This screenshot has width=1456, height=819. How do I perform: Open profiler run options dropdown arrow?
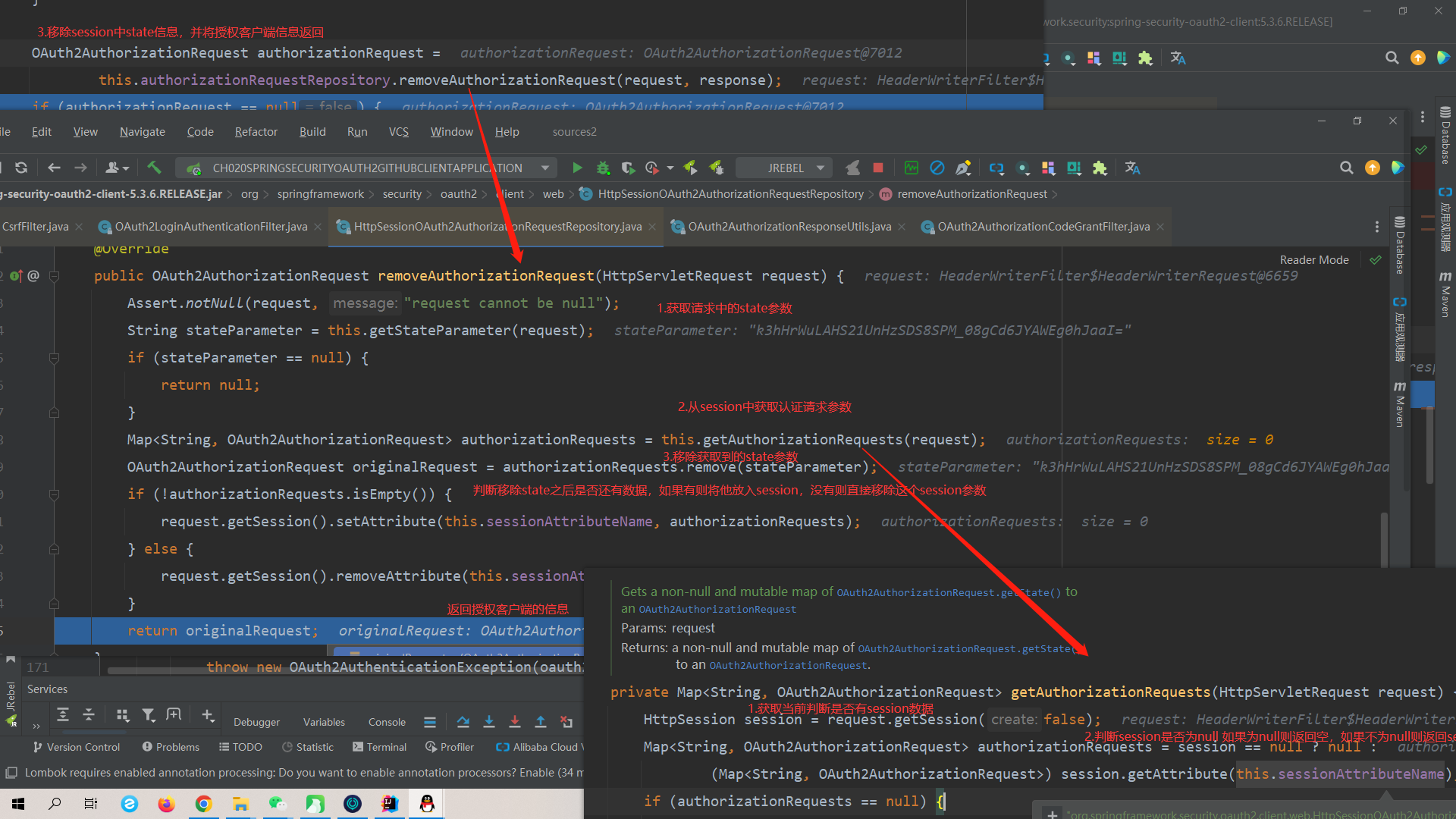click(x=670, y=168)
